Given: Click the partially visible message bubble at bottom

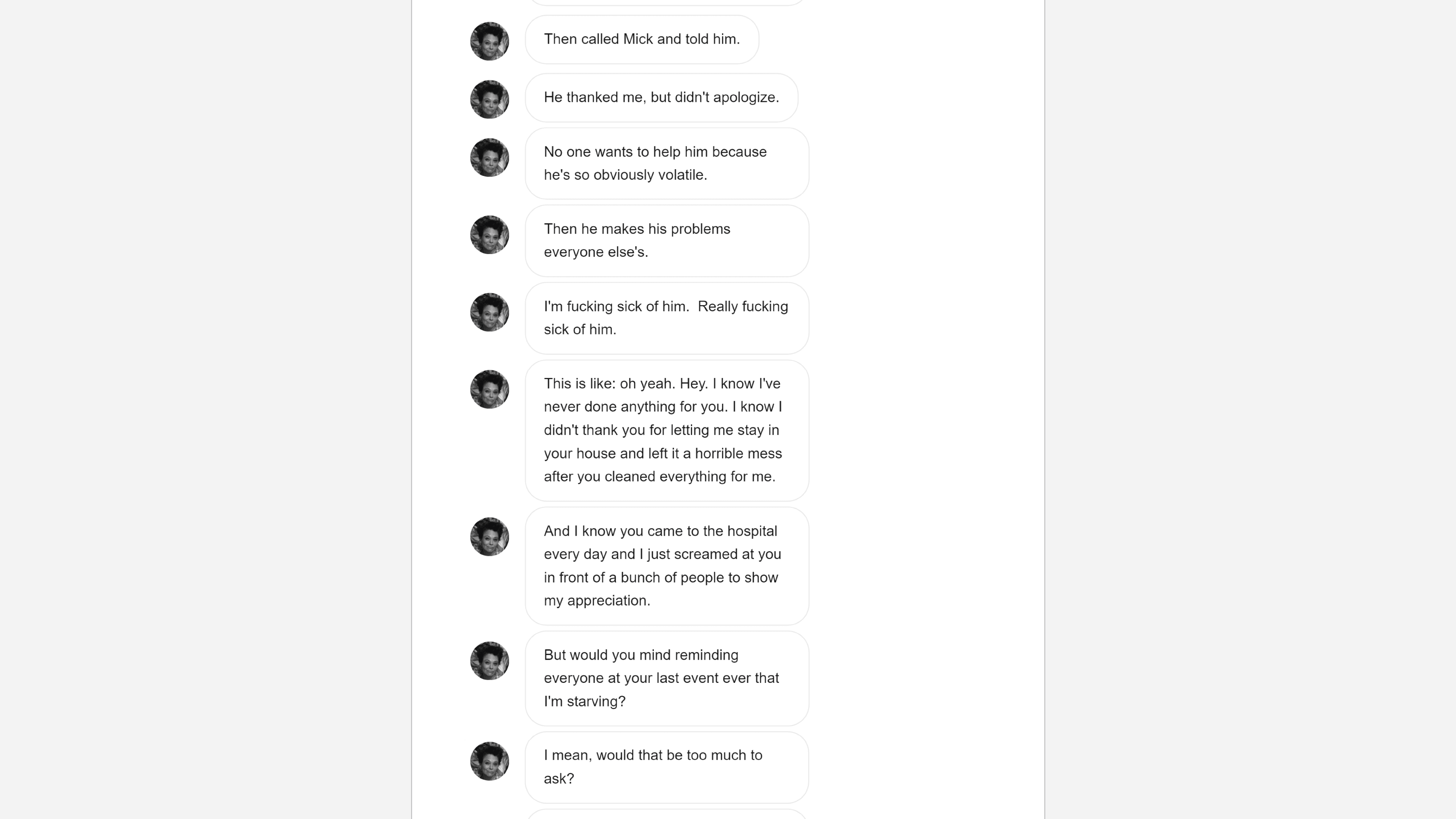Looking at the screenshot, I should point(667,814).
